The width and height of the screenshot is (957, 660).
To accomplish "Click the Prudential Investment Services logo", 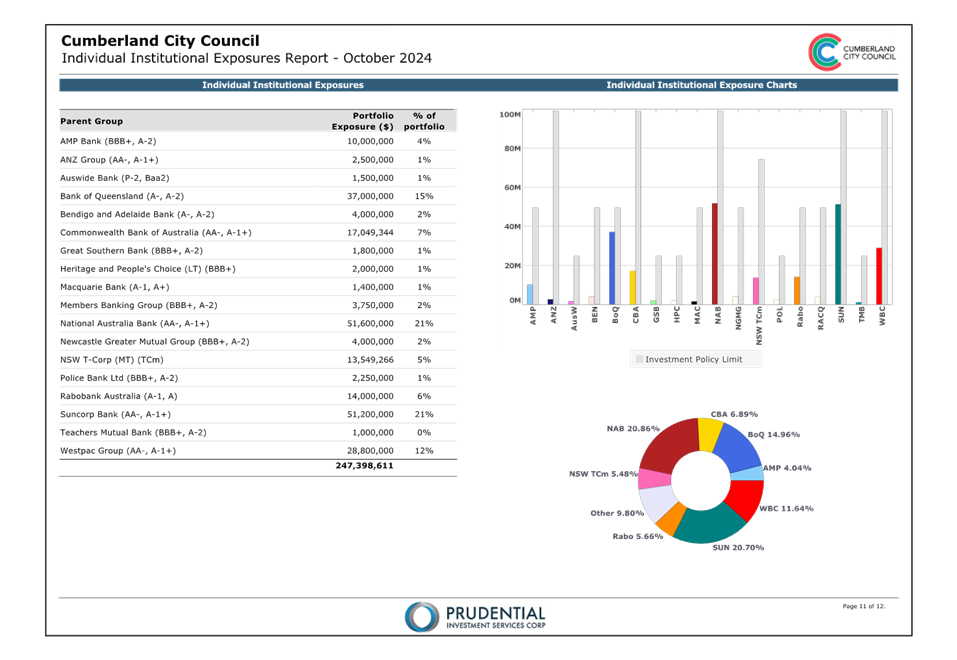I will 475,617.
